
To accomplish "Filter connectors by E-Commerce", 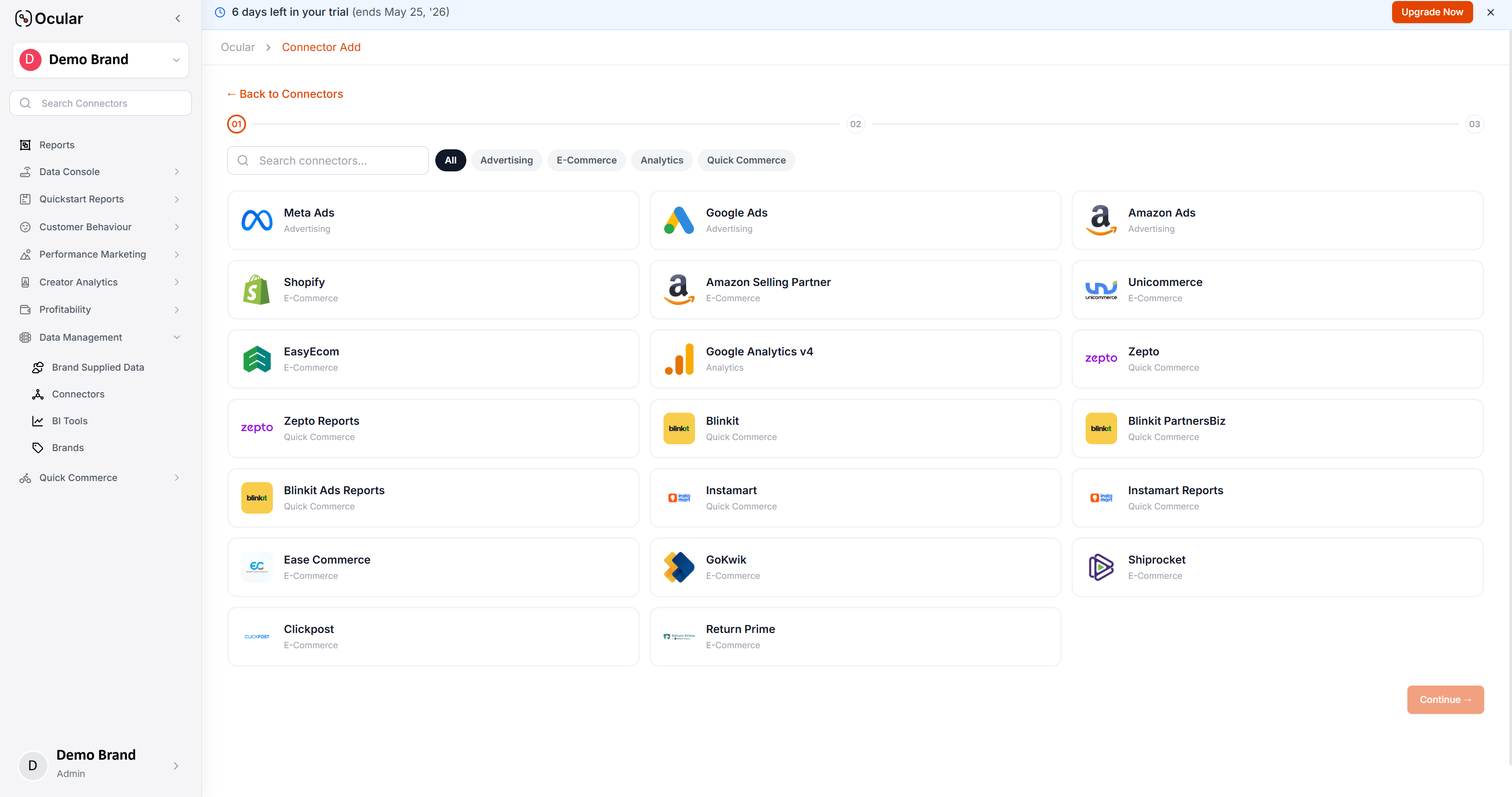I will (x=586, y=160).
